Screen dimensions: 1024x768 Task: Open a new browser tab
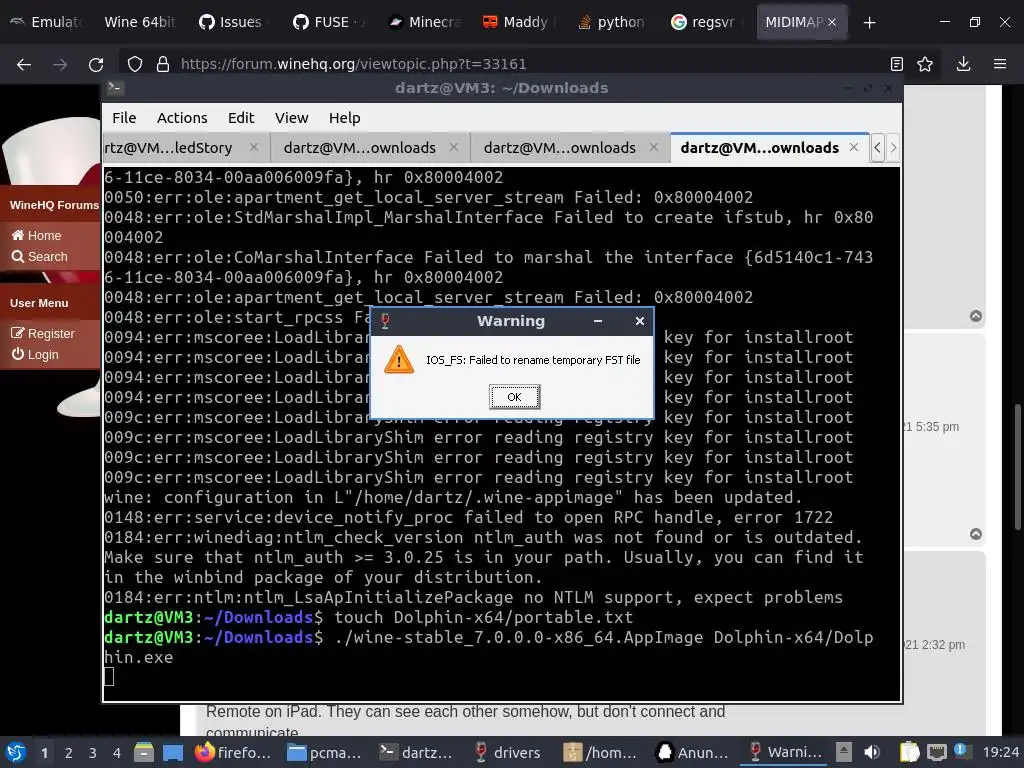(x=869, y=23)
